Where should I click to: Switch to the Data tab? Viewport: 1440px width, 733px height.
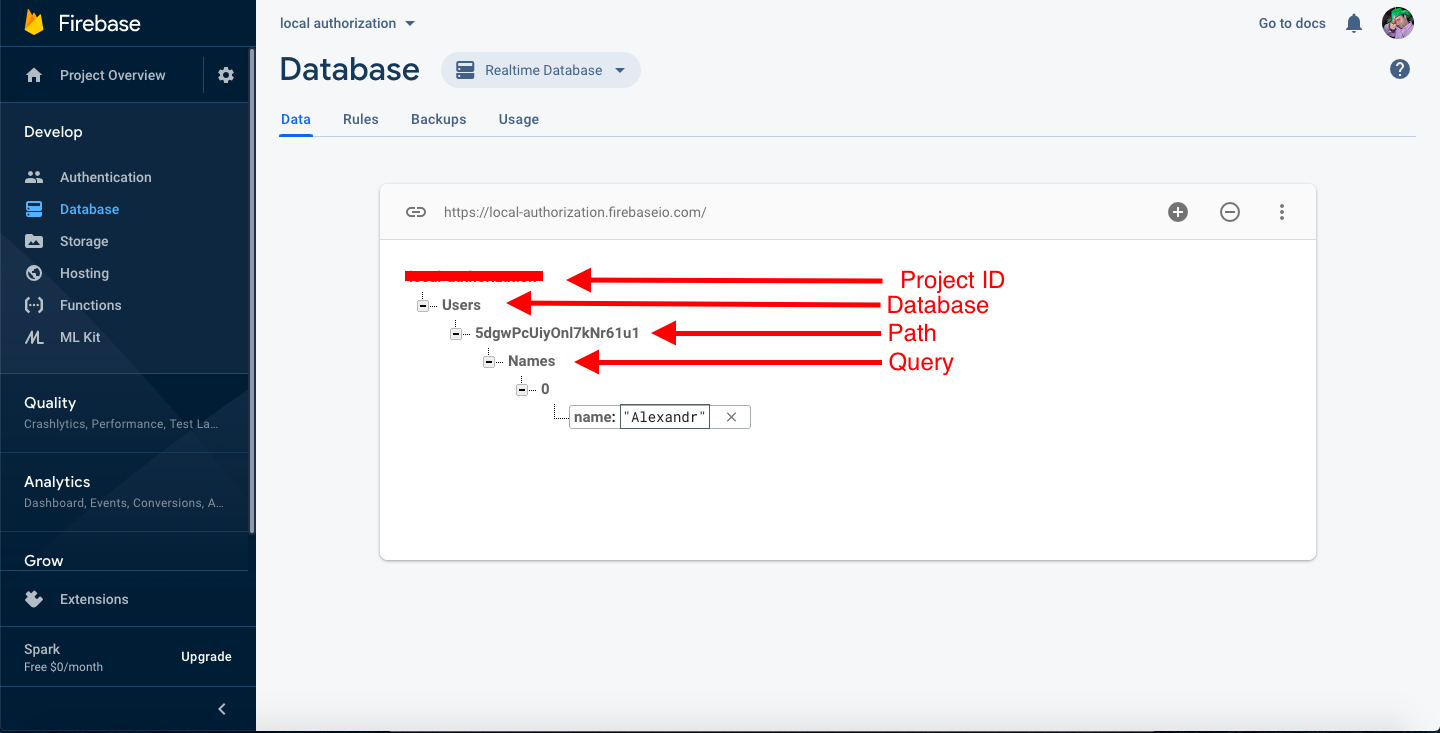point(296,119)
